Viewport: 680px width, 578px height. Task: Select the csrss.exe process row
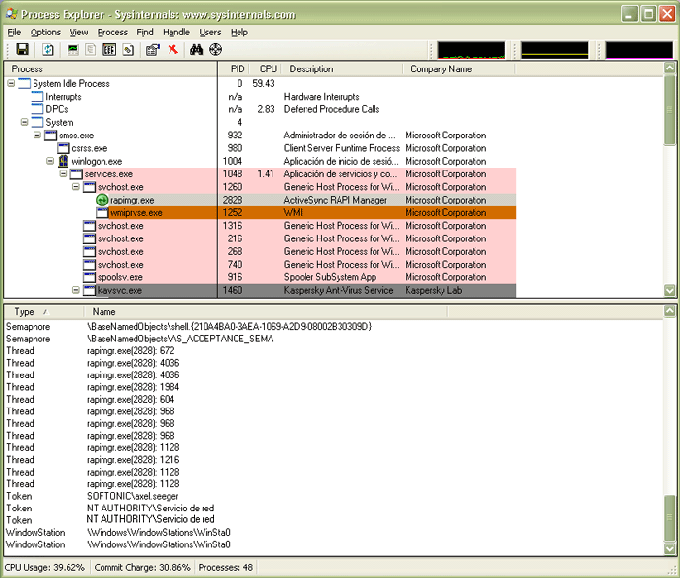pos(260,148)
